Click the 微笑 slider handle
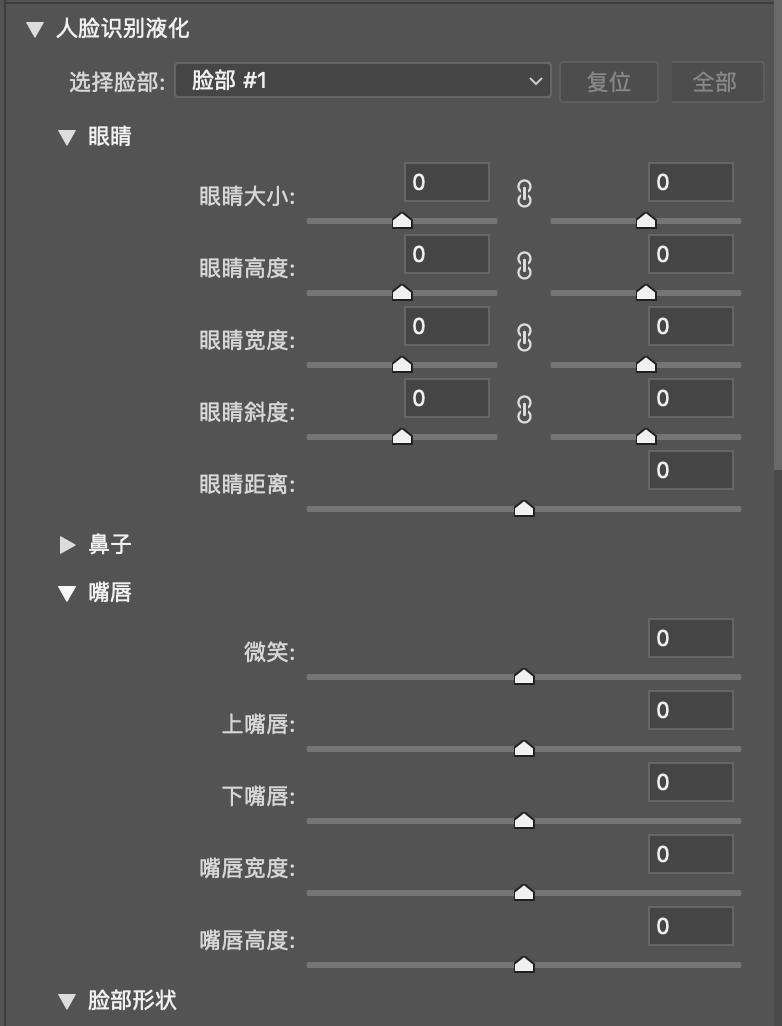 coord(524,676)
